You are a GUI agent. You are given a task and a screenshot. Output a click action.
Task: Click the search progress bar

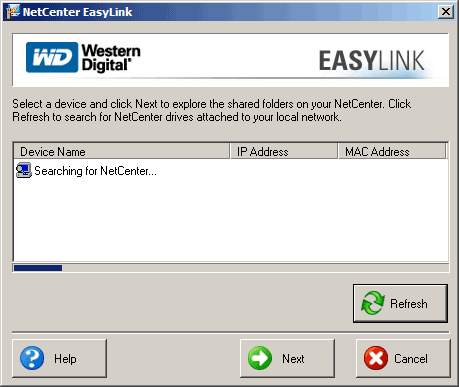(x=231, y=268)
